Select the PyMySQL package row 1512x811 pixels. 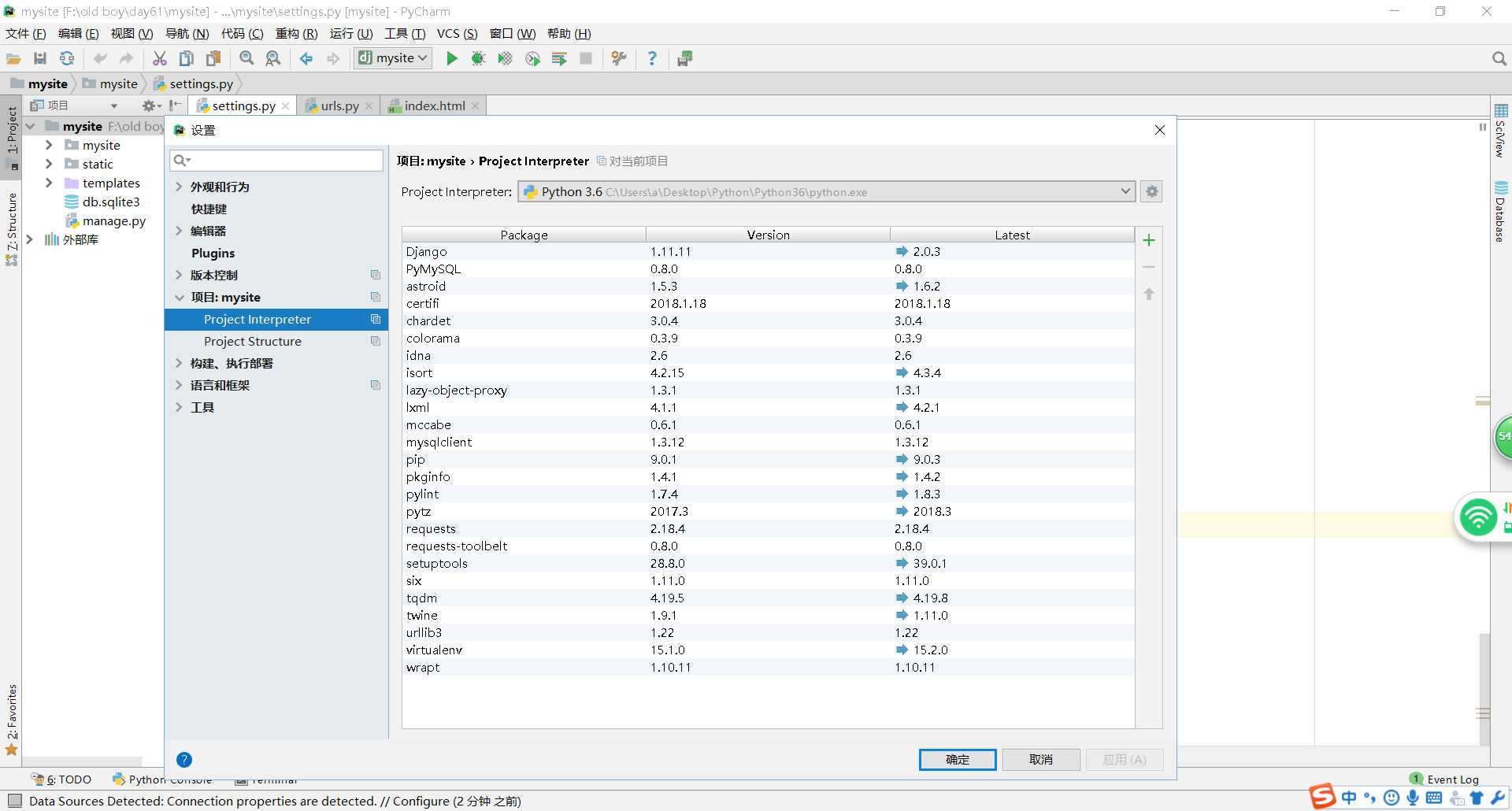(x=768, y=269)
